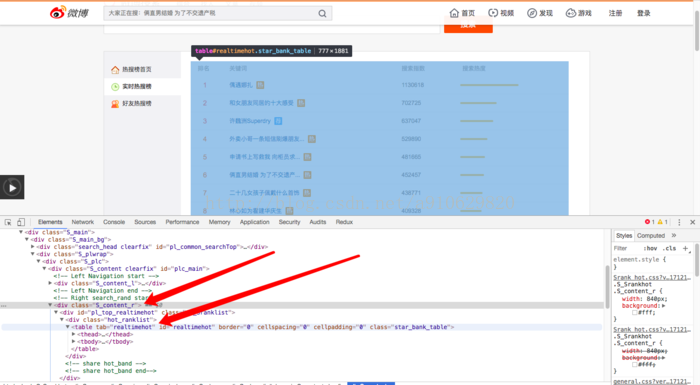The image size is (700, 385).
Task: Click the Weibo logo
Action: [x=69, y=13]
